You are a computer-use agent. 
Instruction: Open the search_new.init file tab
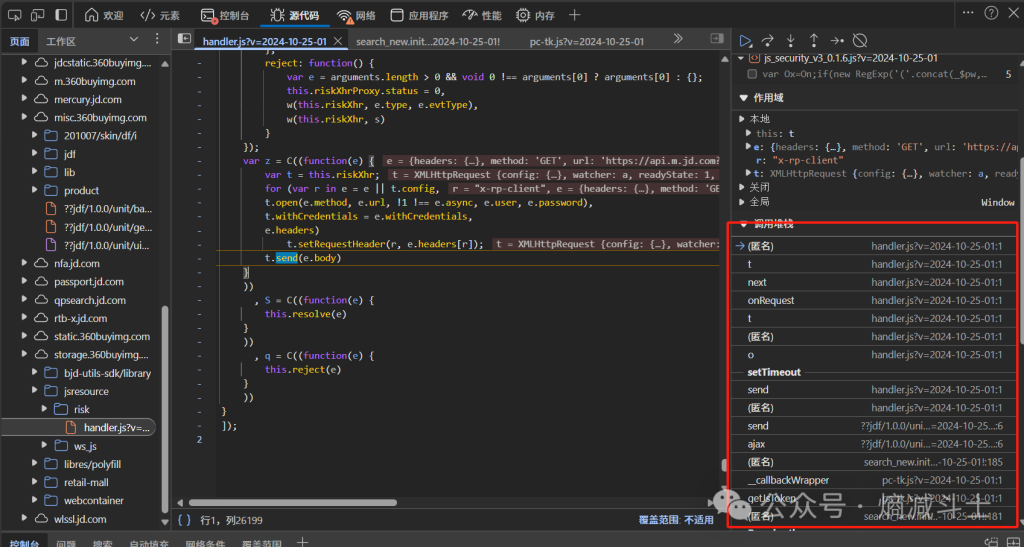coord(427,41)
